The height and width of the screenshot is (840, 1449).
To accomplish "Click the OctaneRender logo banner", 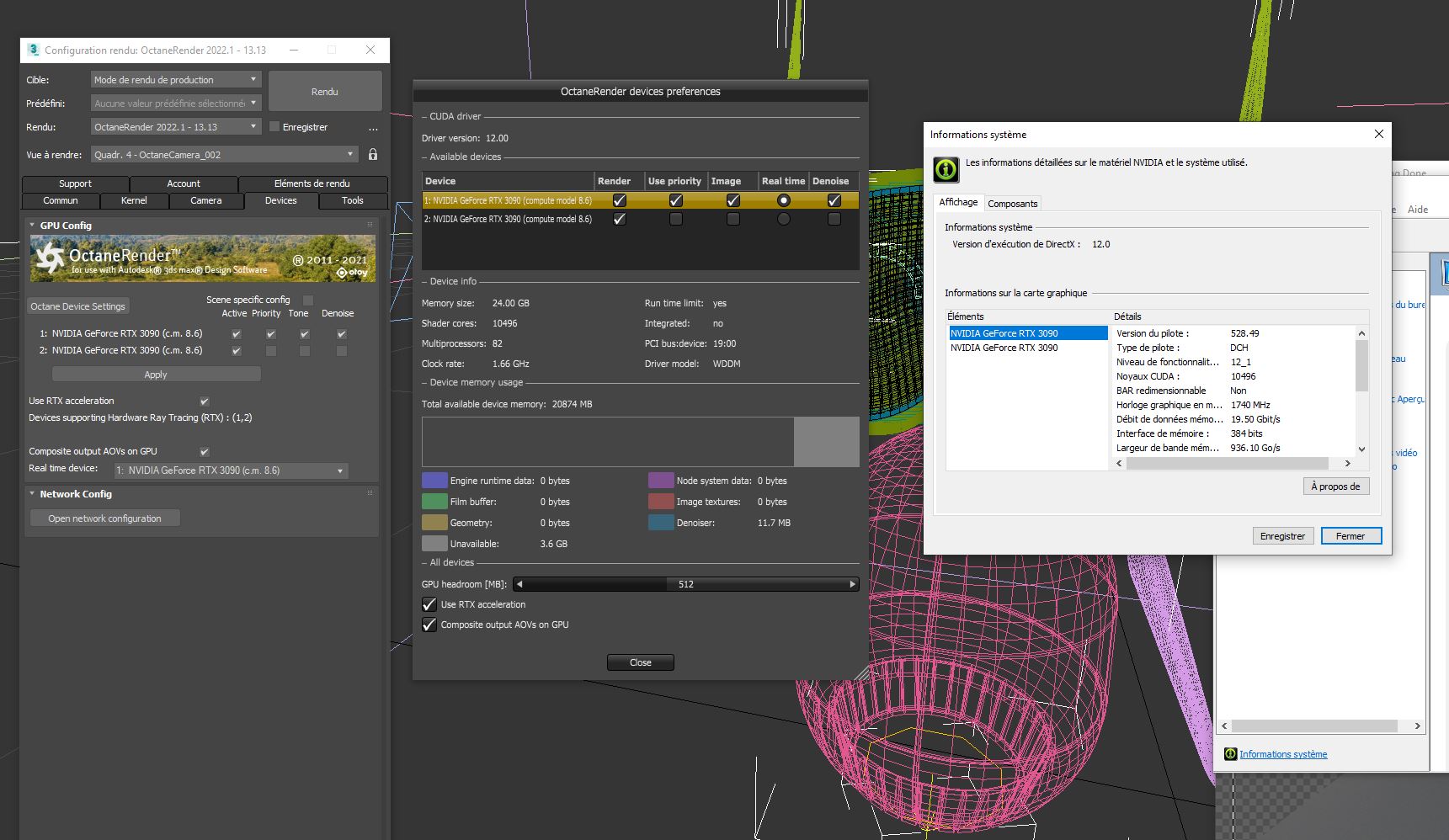I will pos(203,258).
